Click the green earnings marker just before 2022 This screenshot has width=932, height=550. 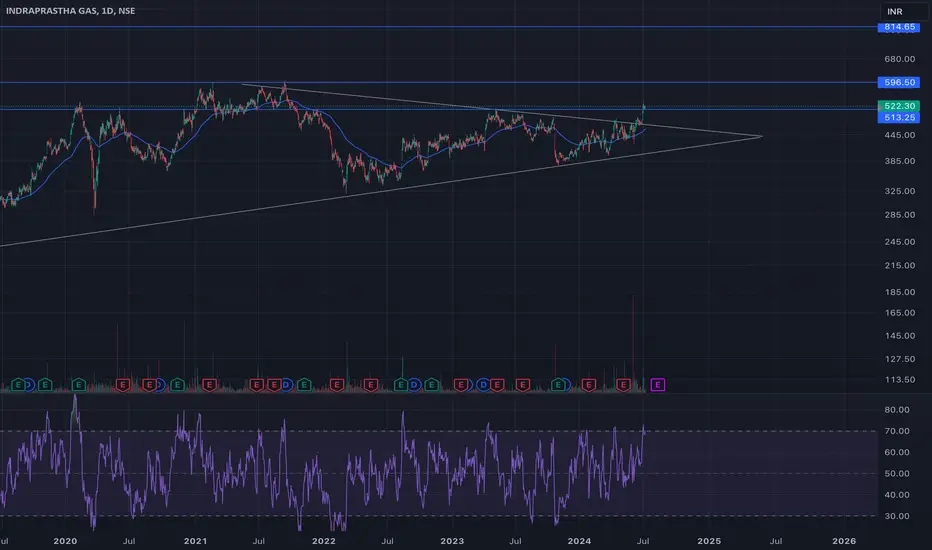point(304,385)
